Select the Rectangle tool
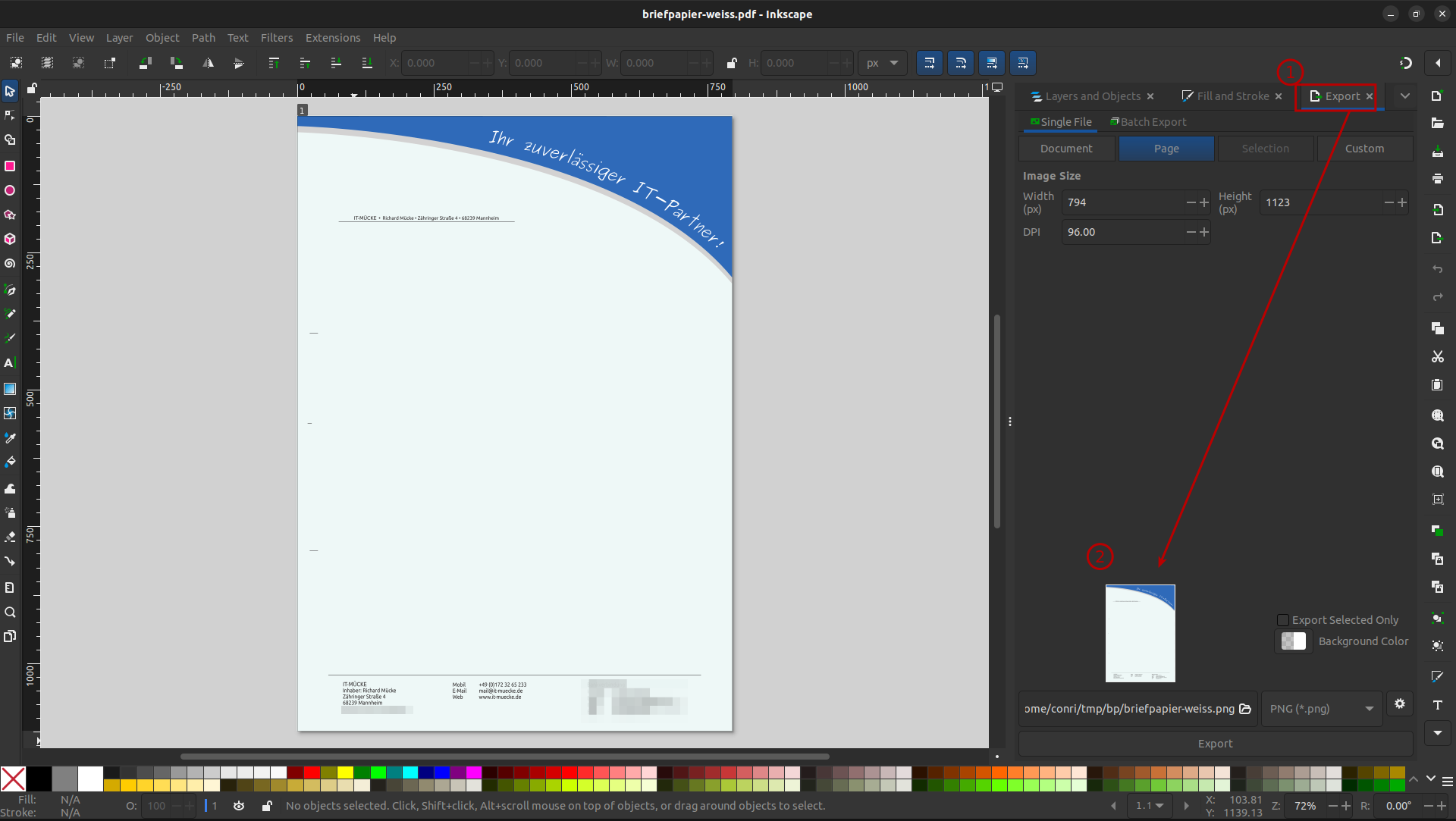Screen dimensions: 1456x821 10,166
